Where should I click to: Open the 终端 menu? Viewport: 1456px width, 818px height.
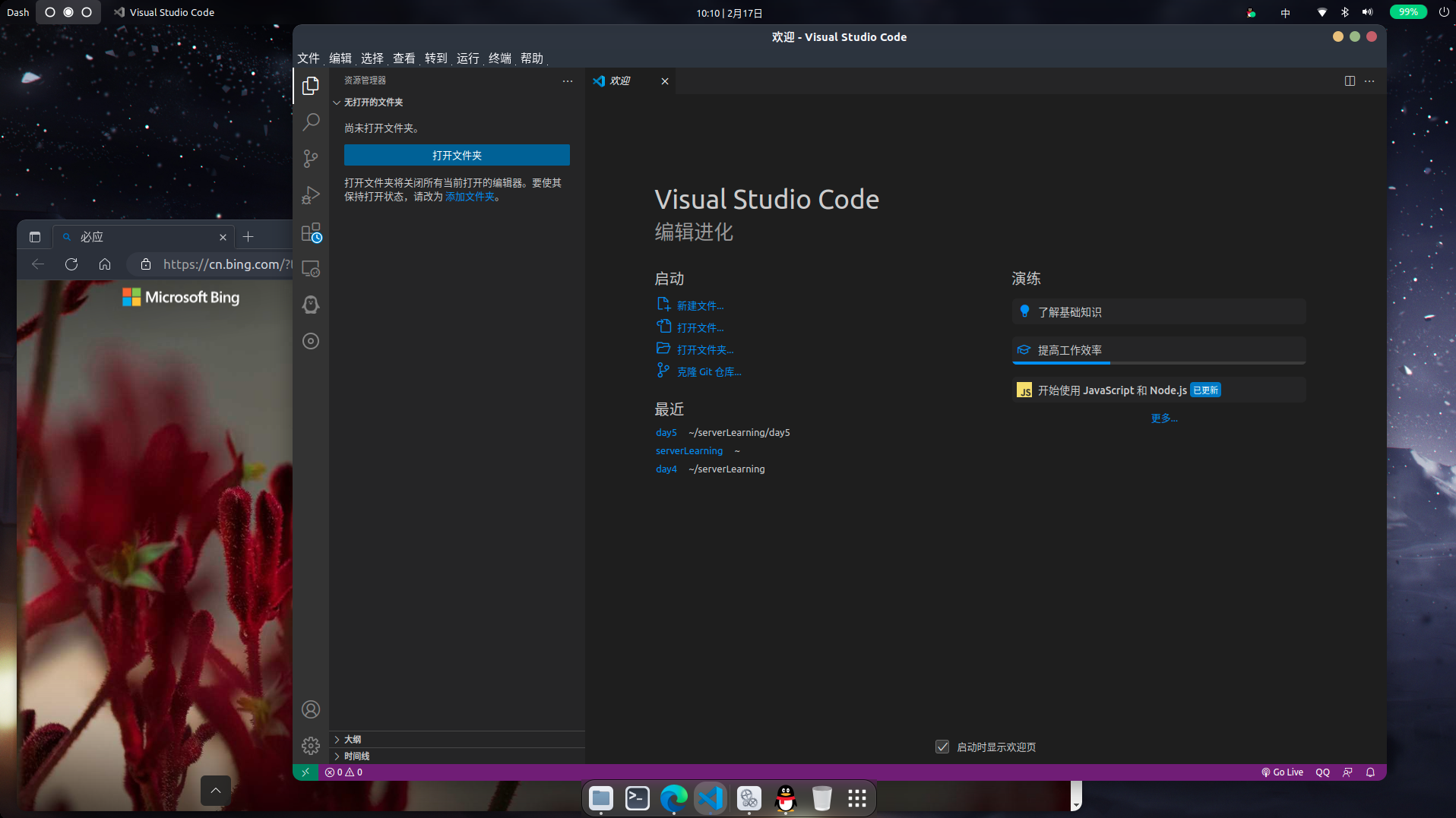500,58
